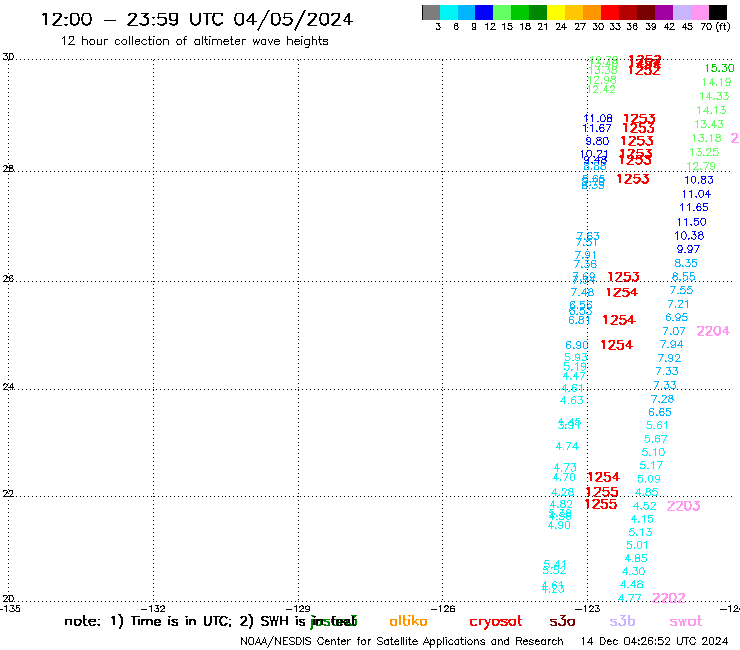
Task: Click the 4.15 wave height reading
Action: (x=642, y=519)
